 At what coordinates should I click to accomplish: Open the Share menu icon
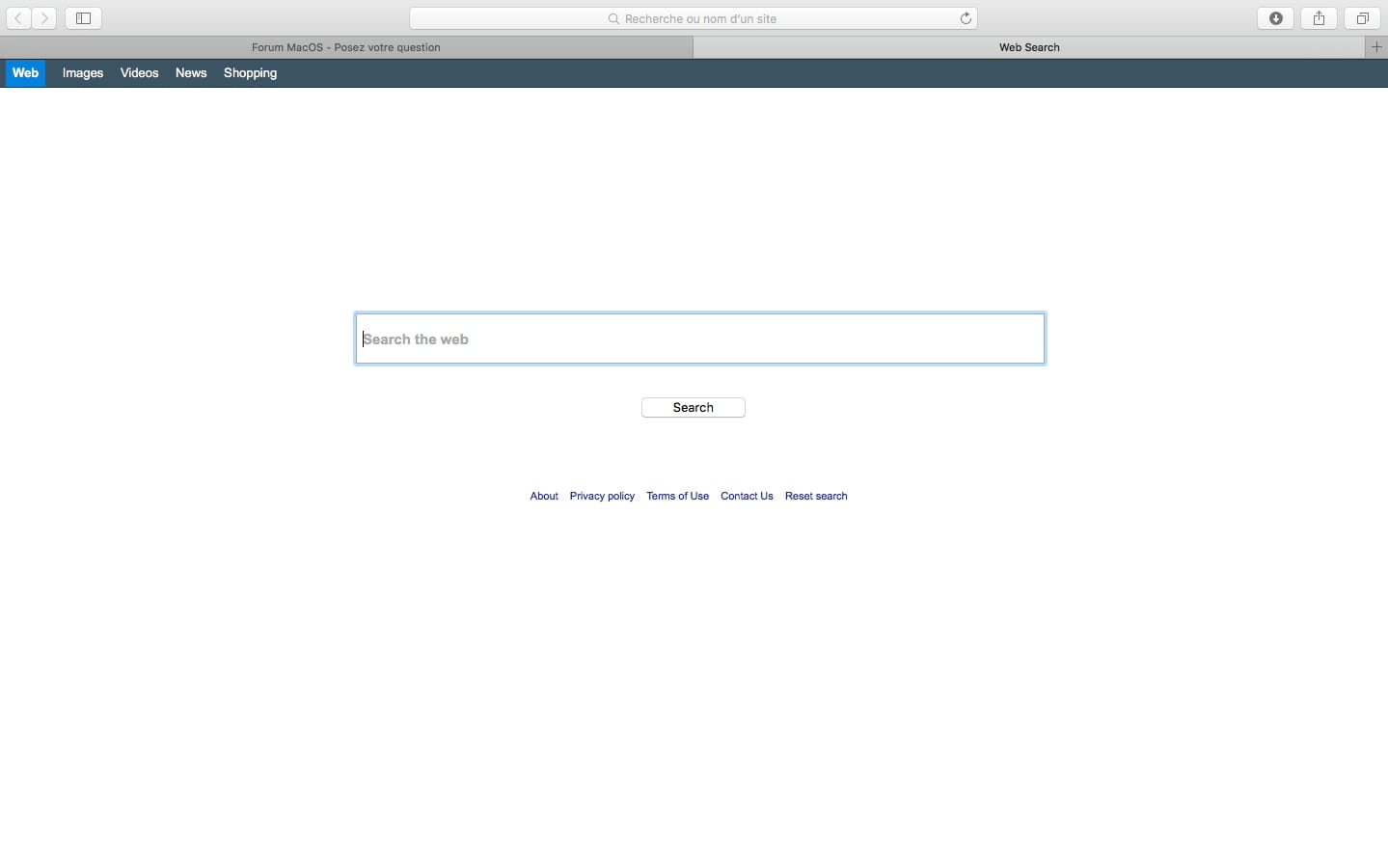click(1319, 18)
